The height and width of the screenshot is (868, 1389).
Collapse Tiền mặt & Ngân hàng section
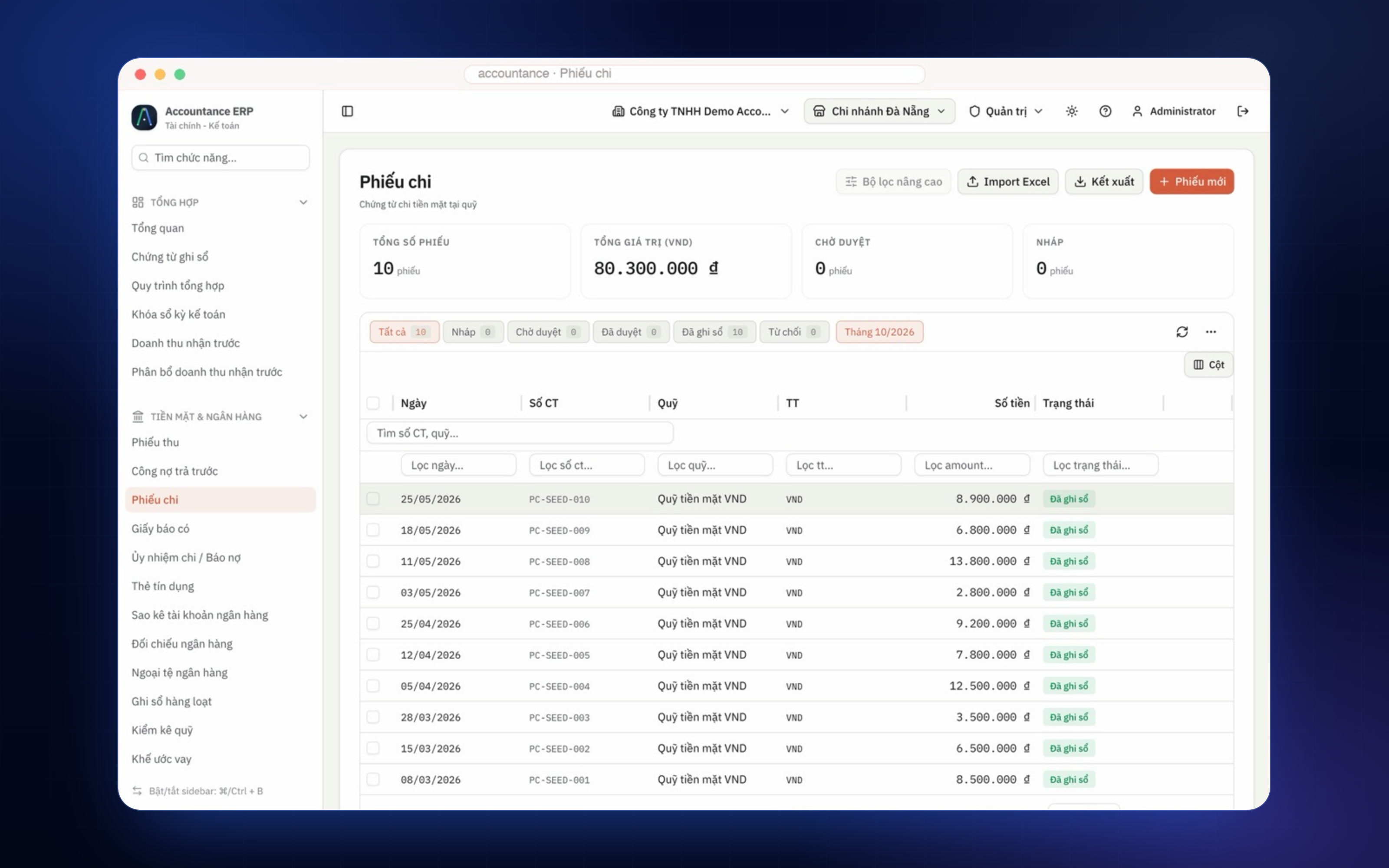tap(303, 416)
